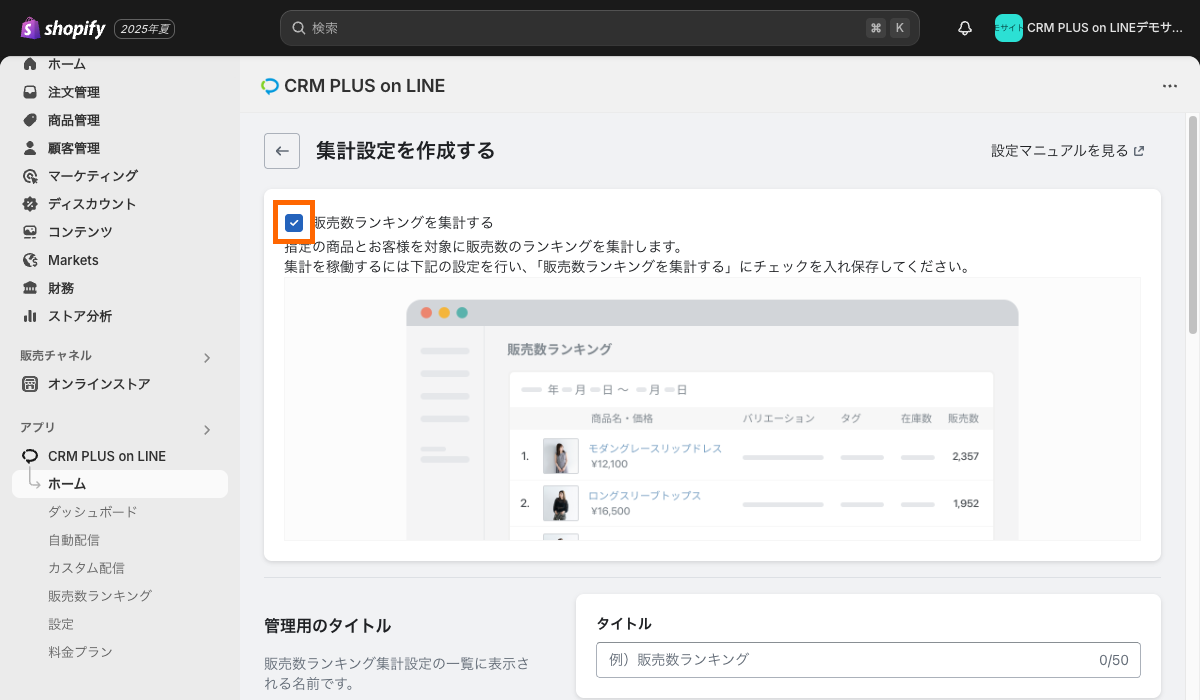Select ダッシュボード under CRM PLUS
Image resolution: width=1200 pixels, height=700 pixels.
coord(93,512)
